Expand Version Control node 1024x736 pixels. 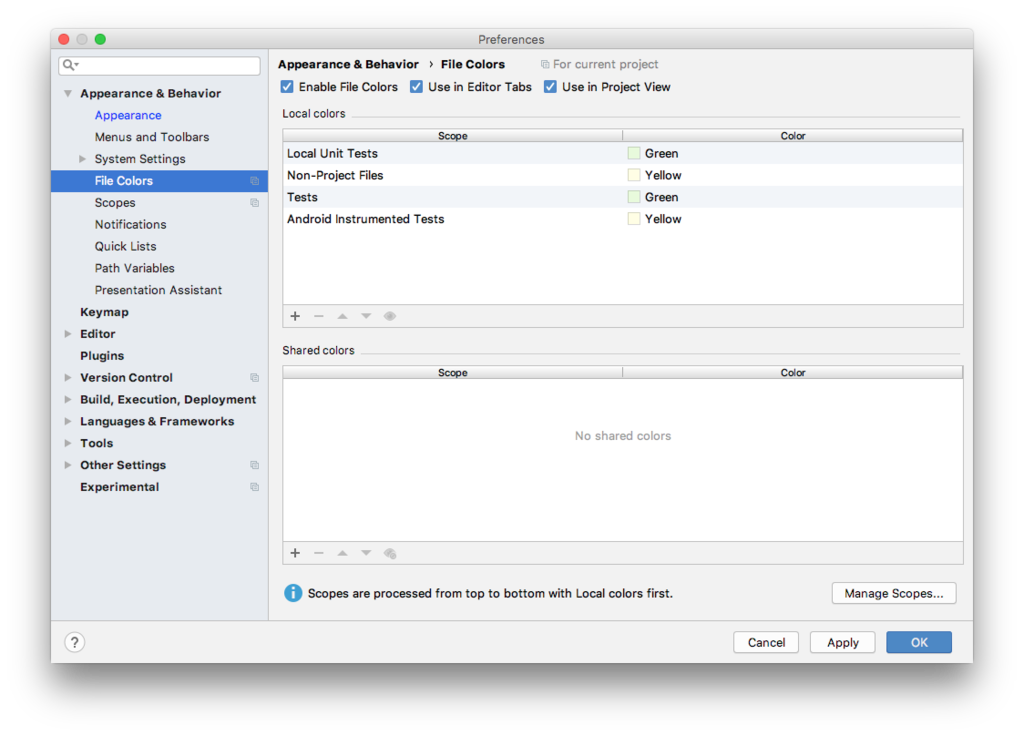(68, 377)
